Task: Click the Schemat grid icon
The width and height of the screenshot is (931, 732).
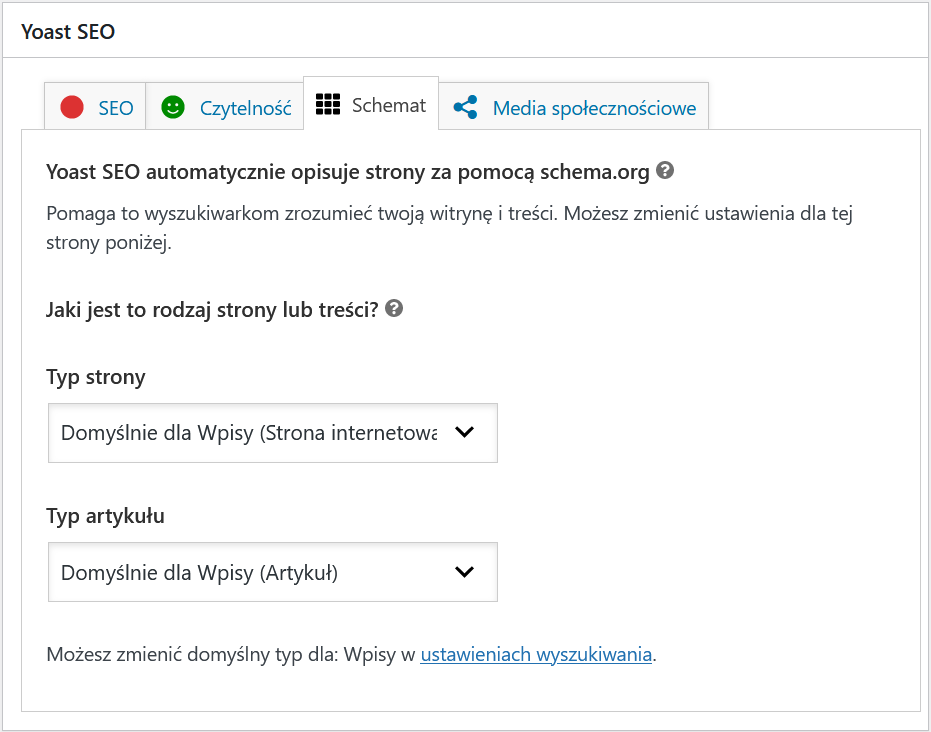Action: pyautogui.click(x=328, y=104)
